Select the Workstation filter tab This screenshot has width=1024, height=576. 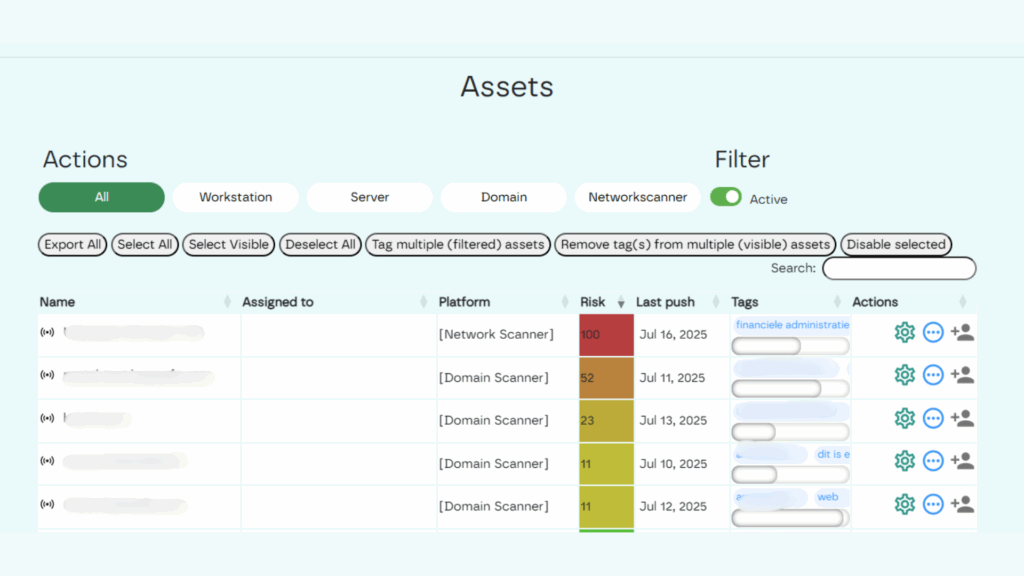[235, 197]
